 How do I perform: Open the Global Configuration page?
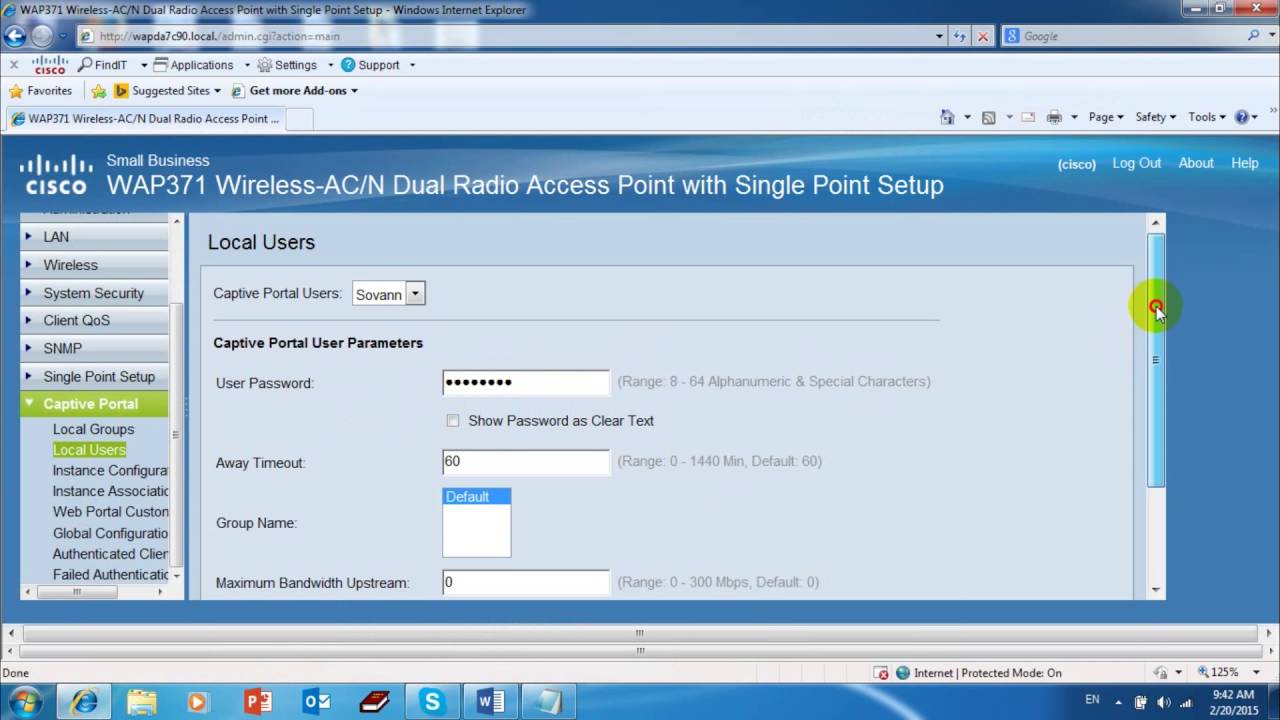(110, 533)
